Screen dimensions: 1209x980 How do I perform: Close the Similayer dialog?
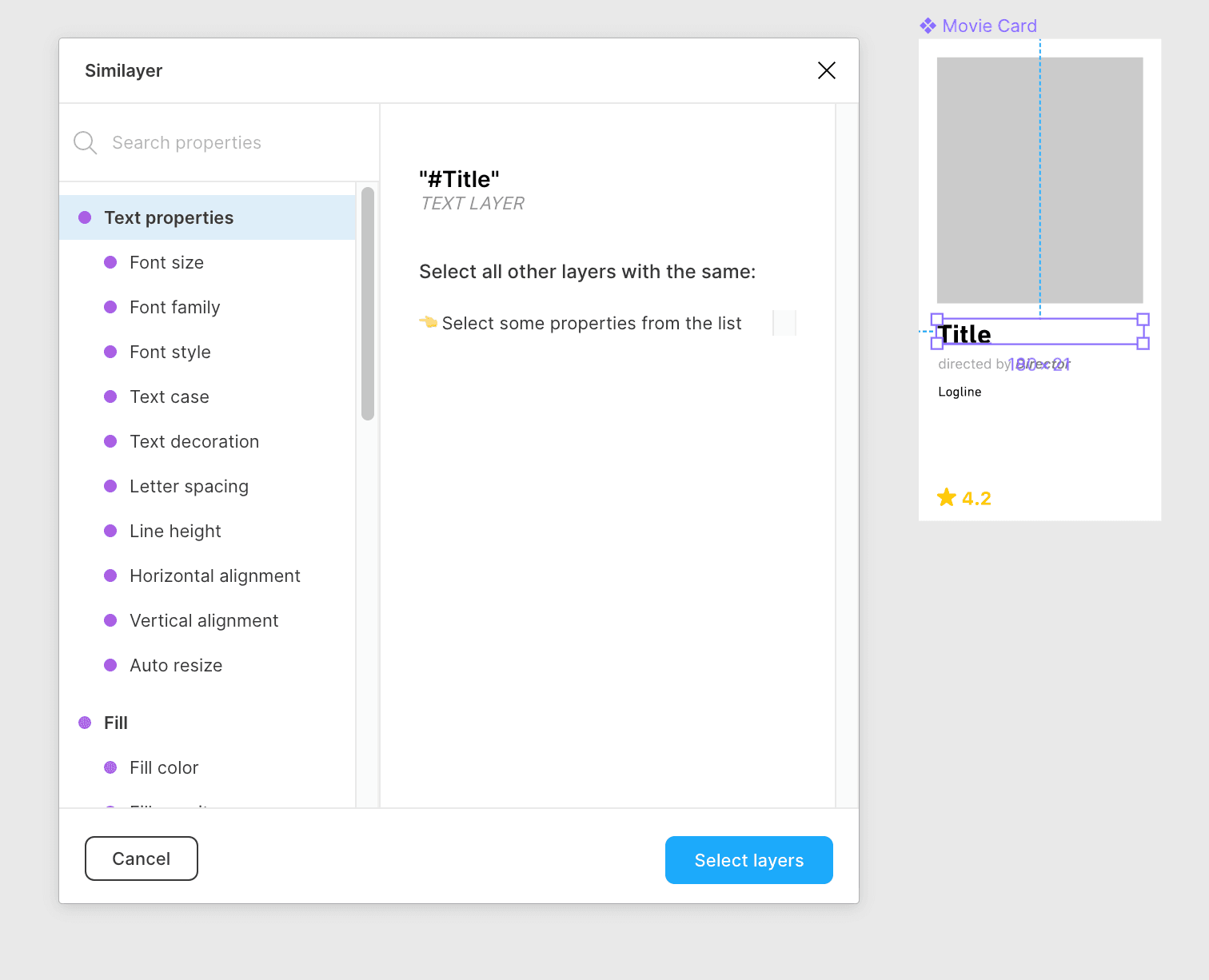[x=826, y=70]
